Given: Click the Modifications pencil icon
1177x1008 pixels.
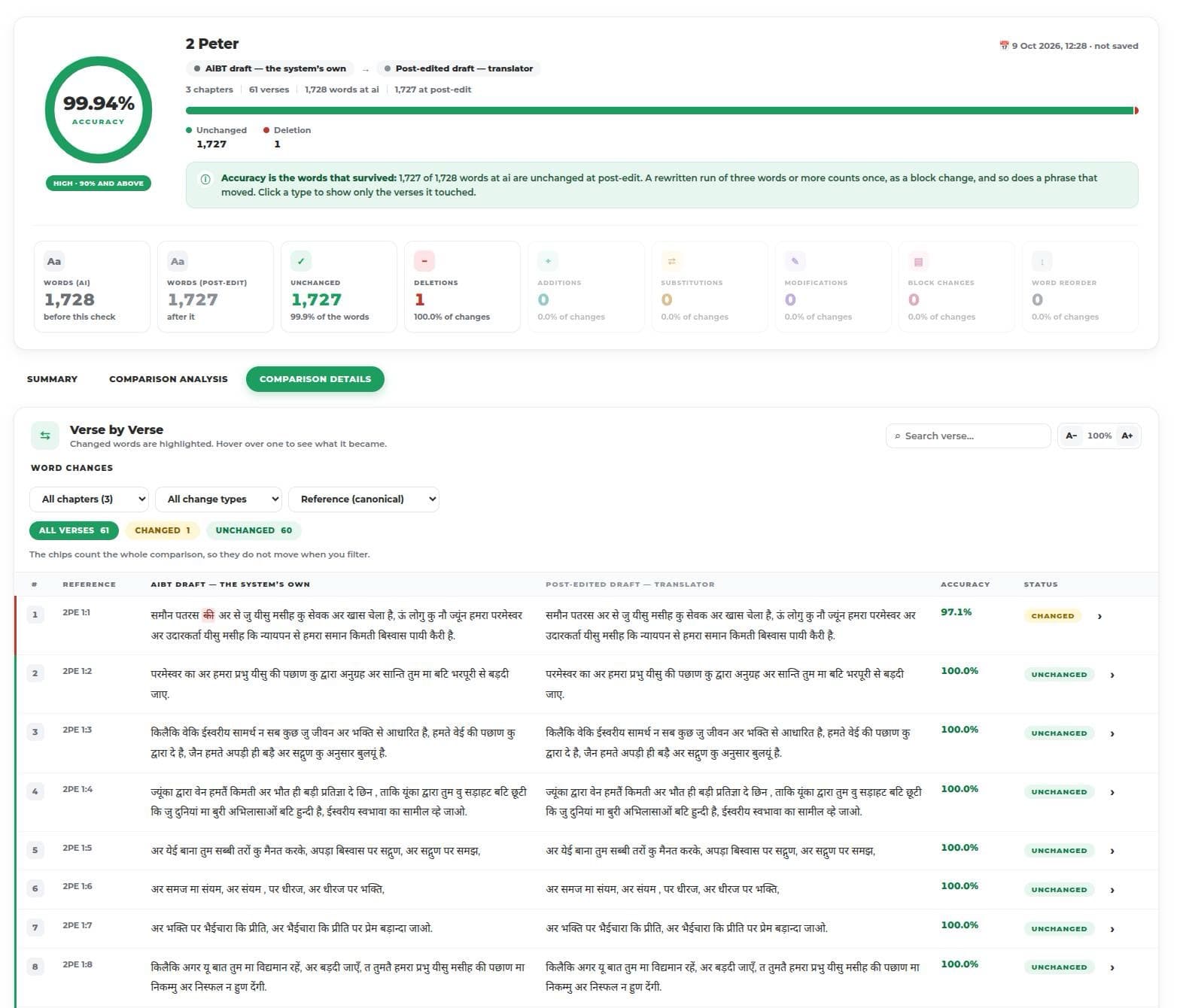Looking at the screenshot, I should tap(795, 261).
